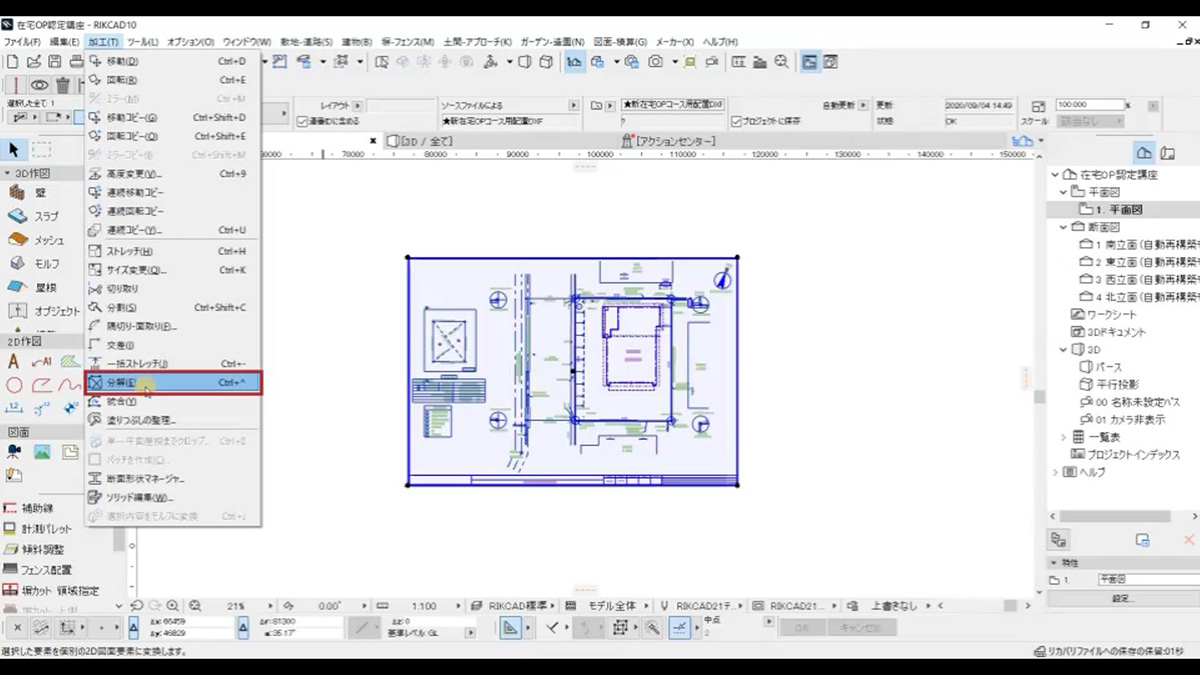Open the ガーデン・庭園(N) menu
The width and height of the screenshot is (1200, 675).
click(x=550, y=42)
